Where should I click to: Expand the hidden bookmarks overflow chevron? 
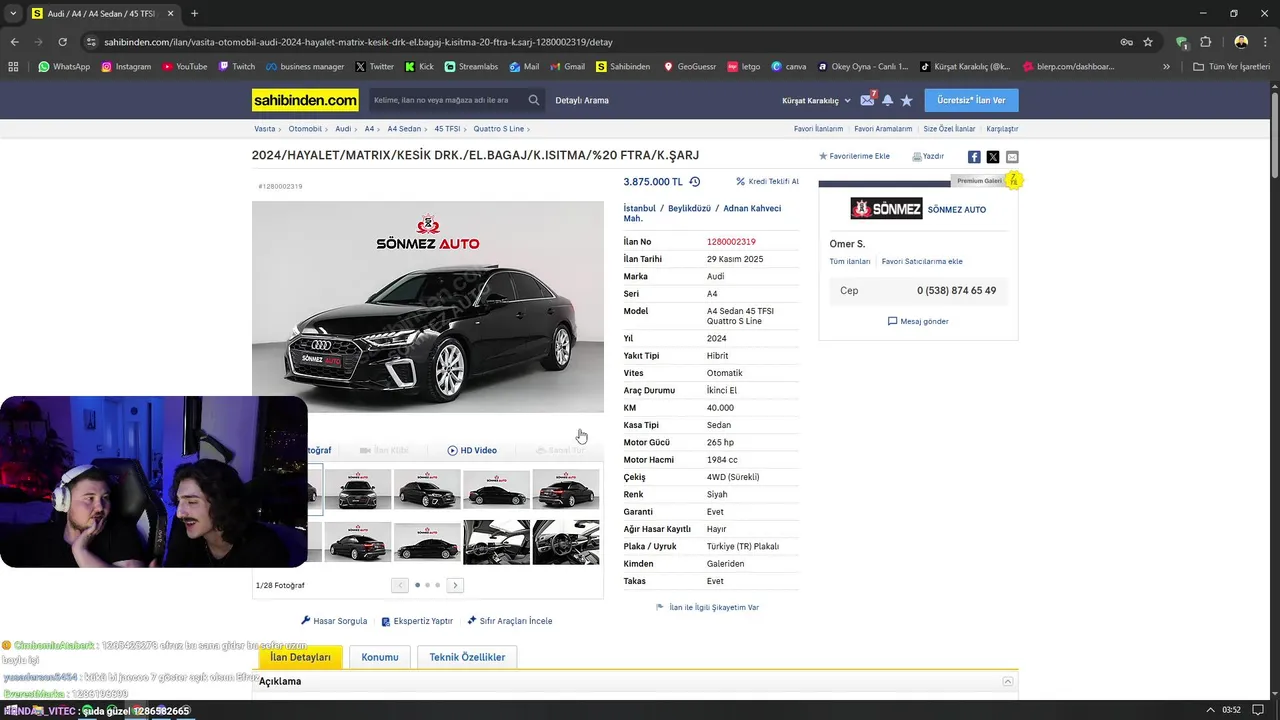click(x=1166, y=67)
